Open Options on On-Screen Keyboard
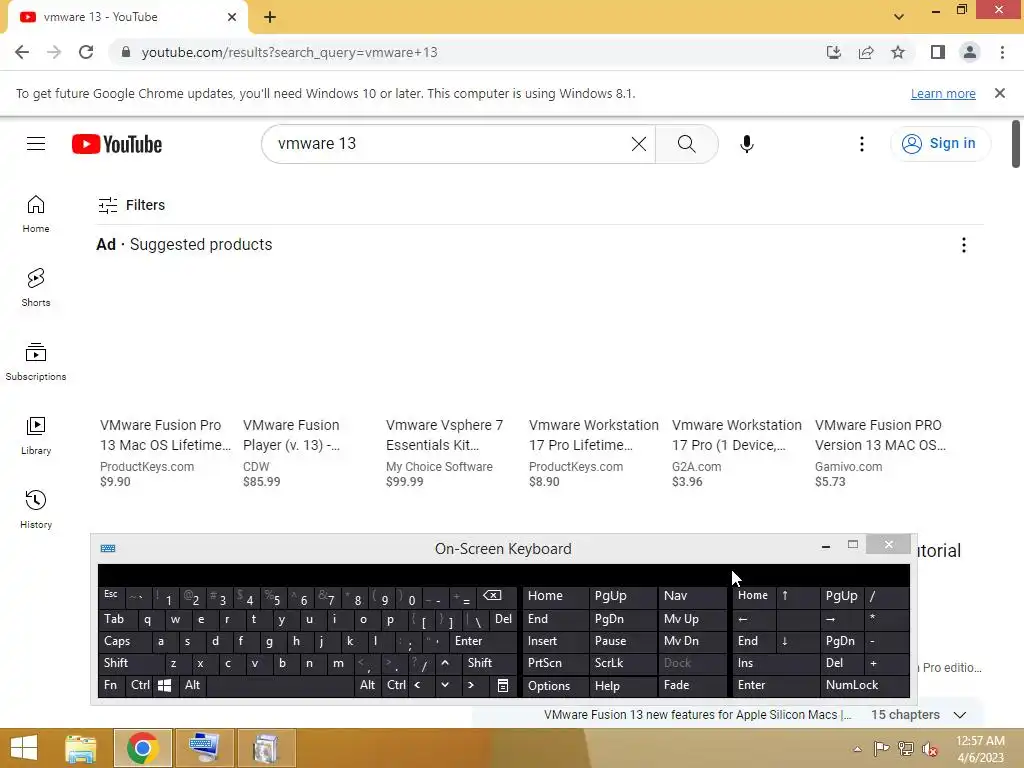Viewport: 1024px width, 768px height. [555, 685]
